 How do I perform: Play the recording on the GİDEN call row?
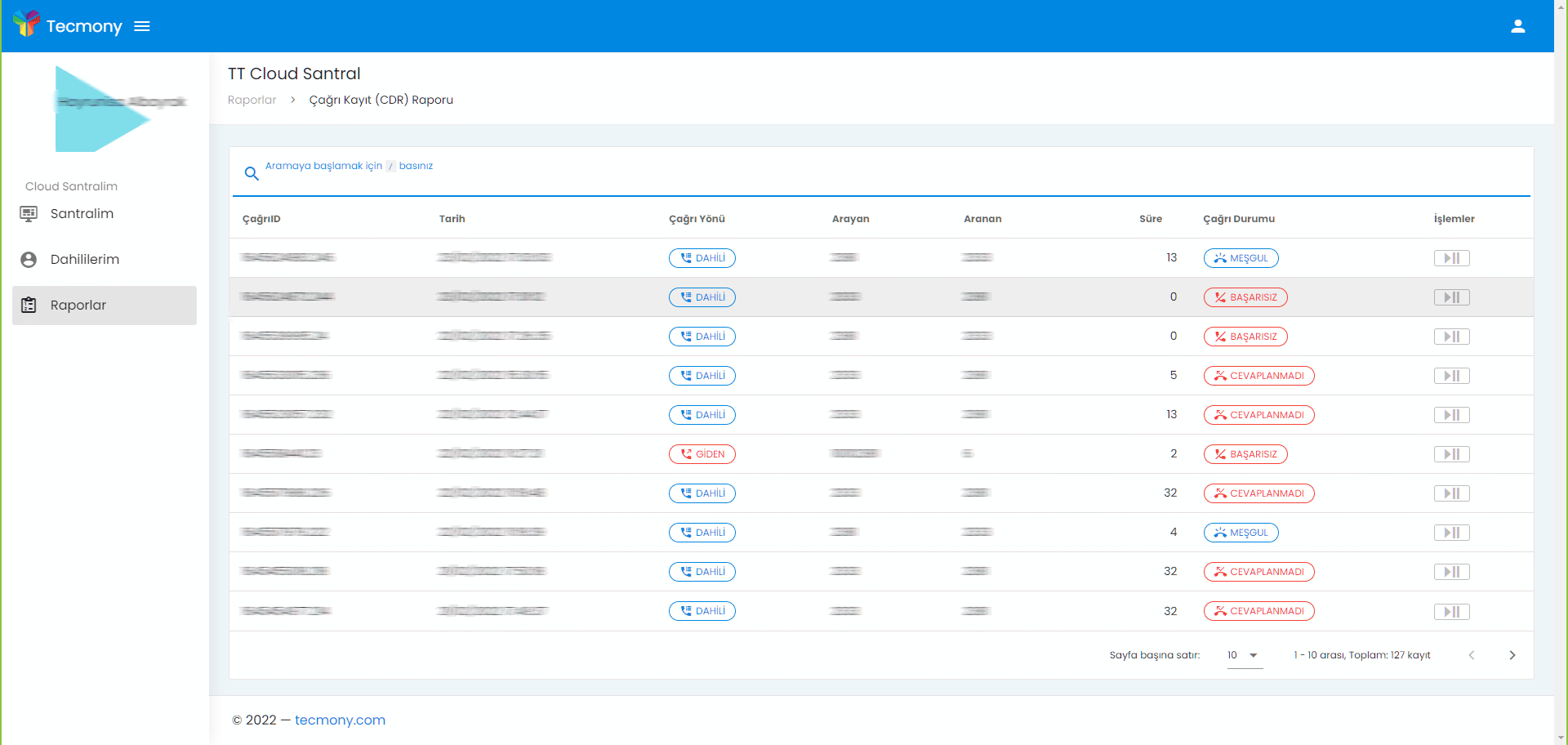pos(1451,453)
